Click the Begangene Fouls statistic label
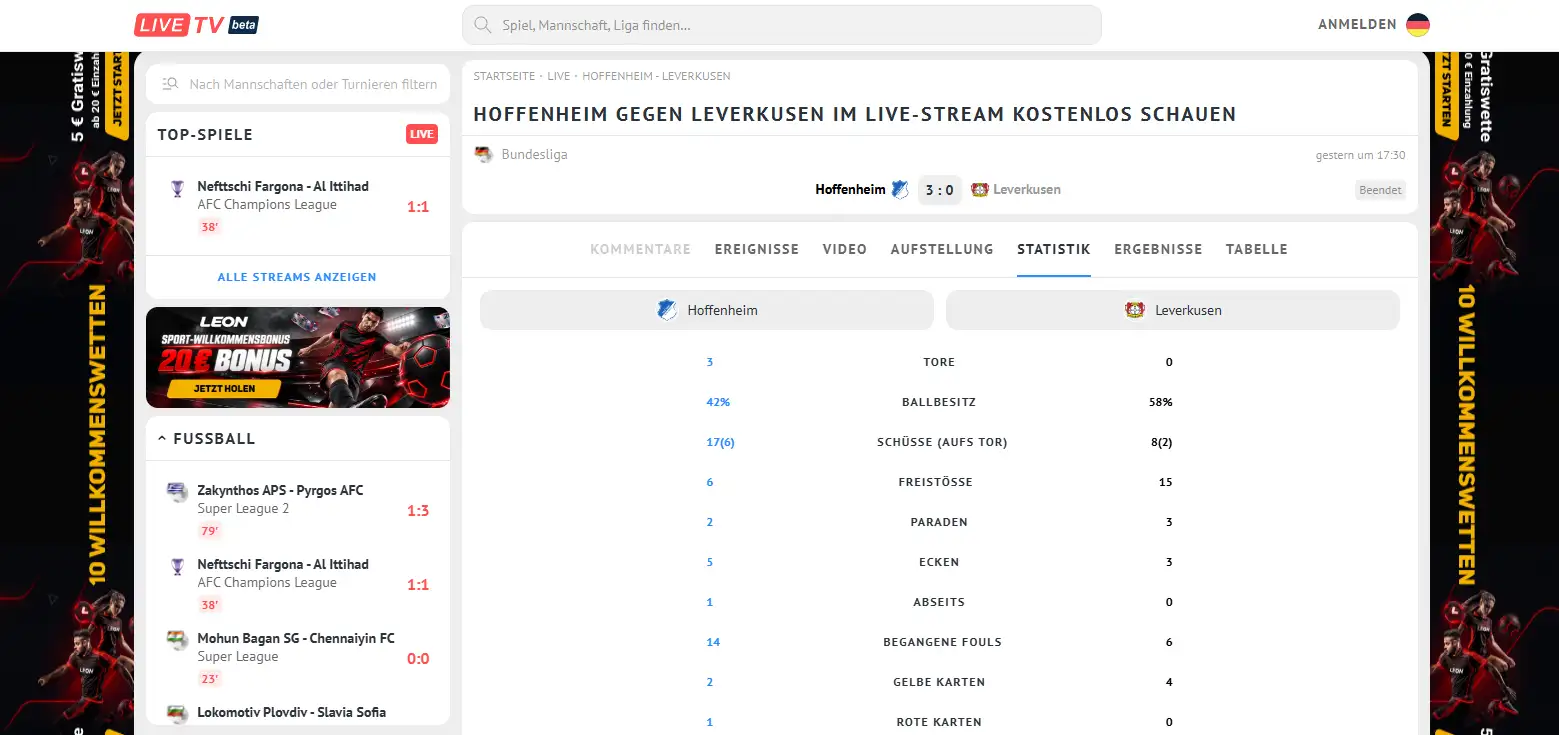The image size is (1559, 735). click(x=942, y=642)
